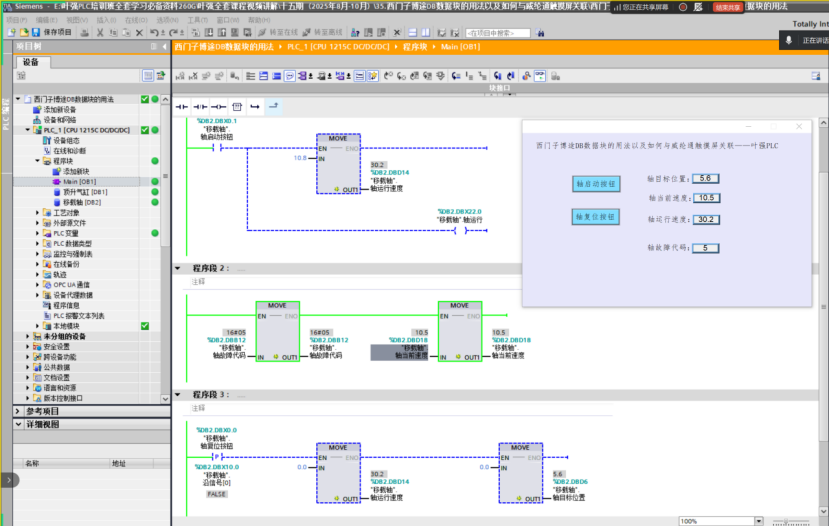Click the search-in-project input field
The image size is (829, 526).
(x=498, y=33)
